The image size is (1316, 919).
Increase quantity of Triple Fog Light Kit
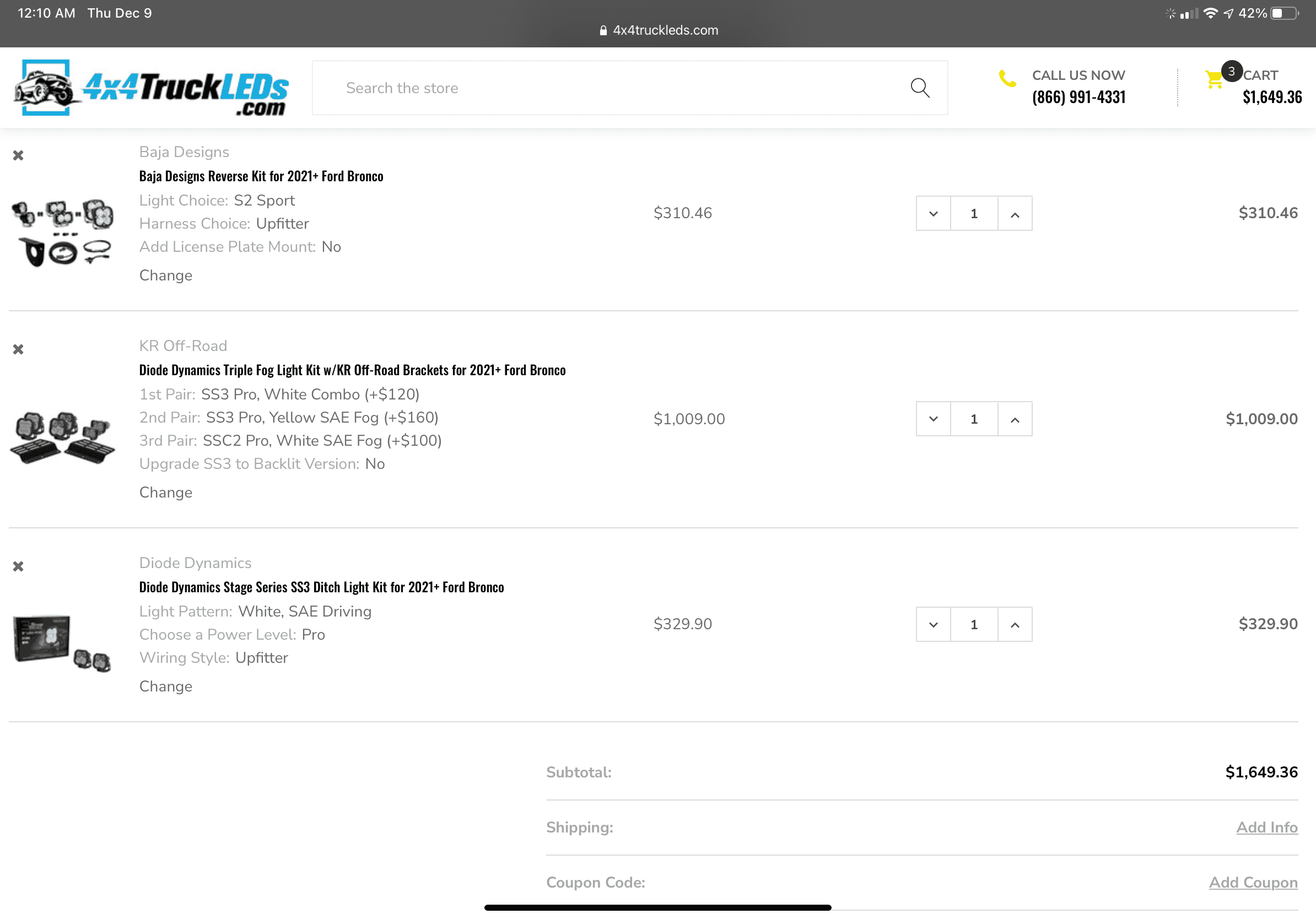[x=1015, y=419]
